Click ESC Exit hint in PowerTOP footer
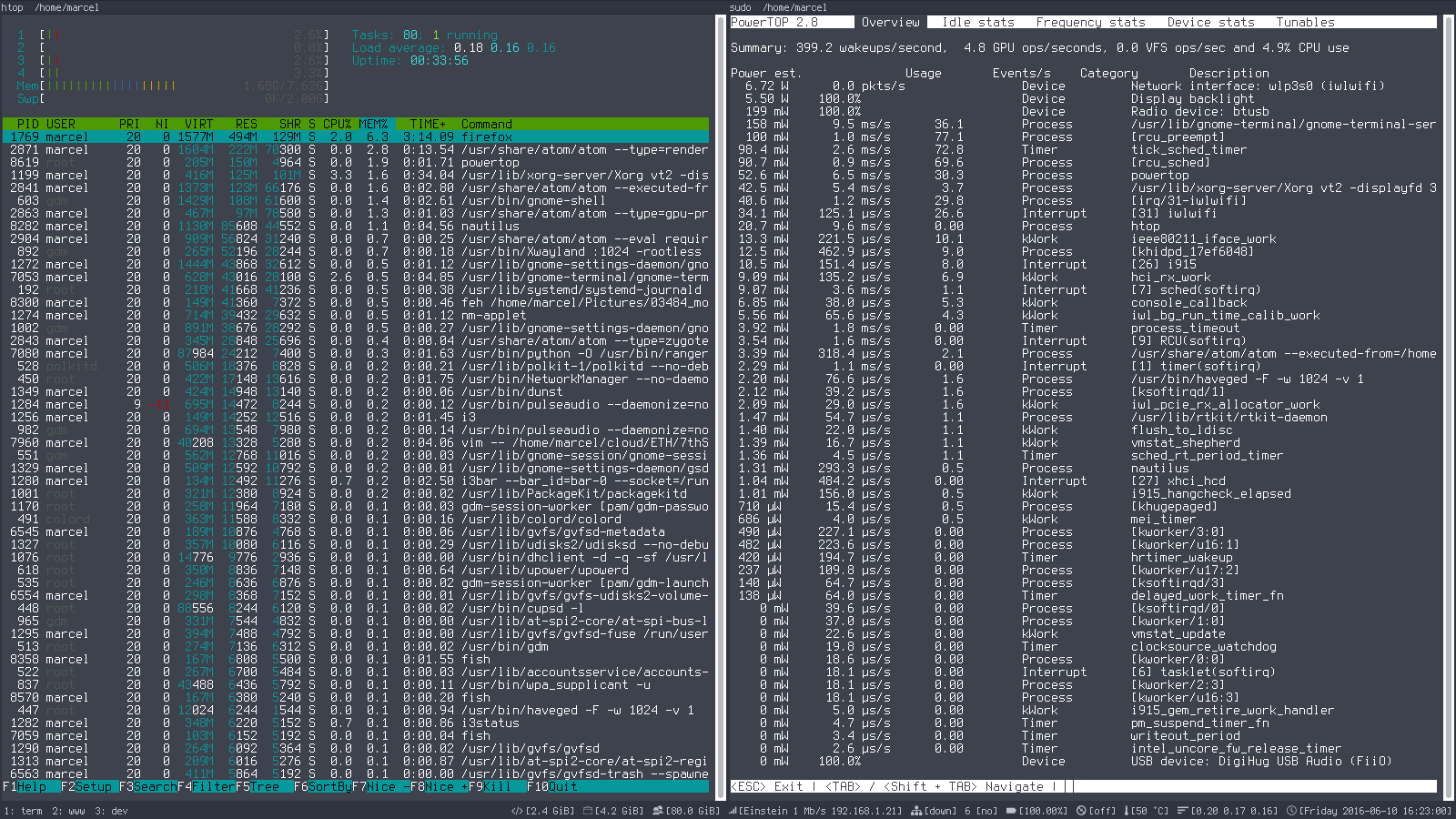Image resolution: width=1456 pixels, height=819 pixels. coord(767,786)
